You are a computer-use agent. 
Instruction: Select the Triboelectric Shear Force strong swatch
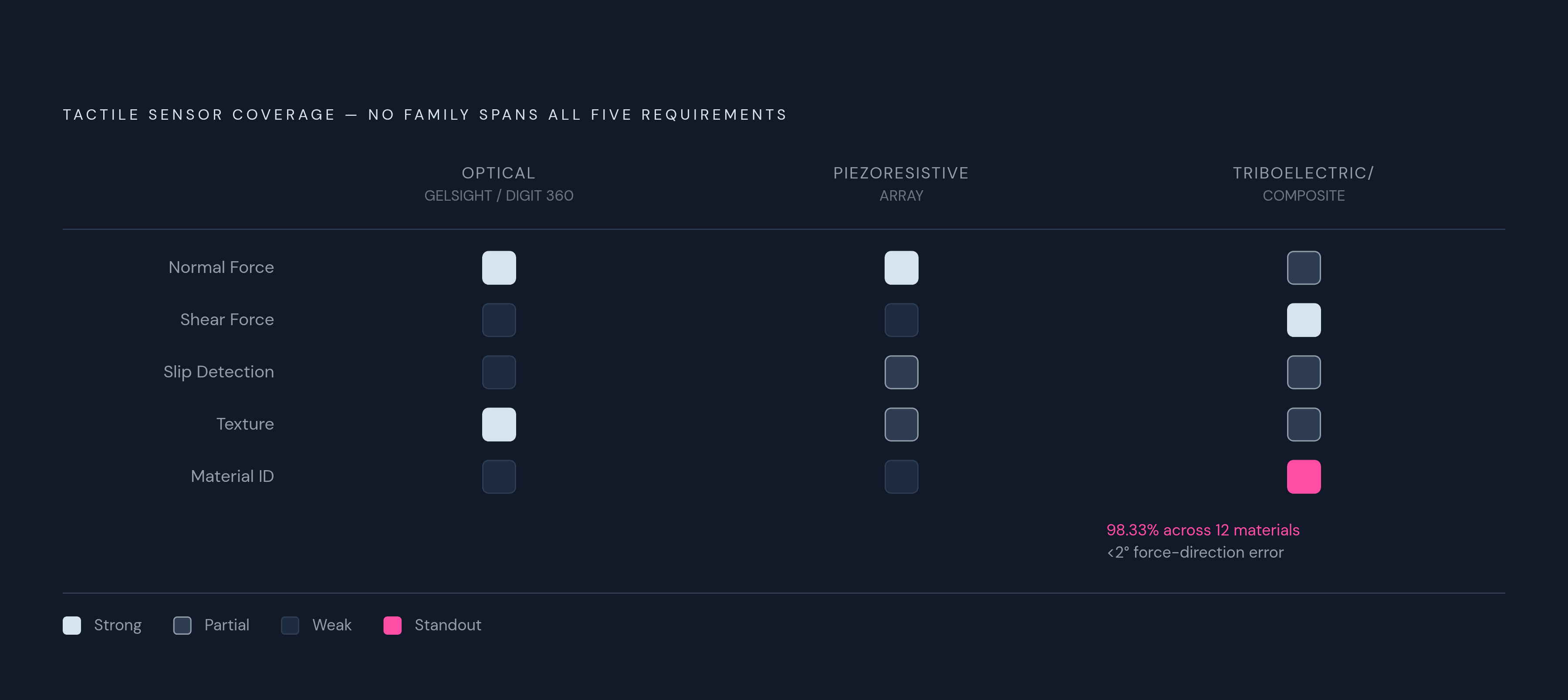click(x=1303, y=320)
